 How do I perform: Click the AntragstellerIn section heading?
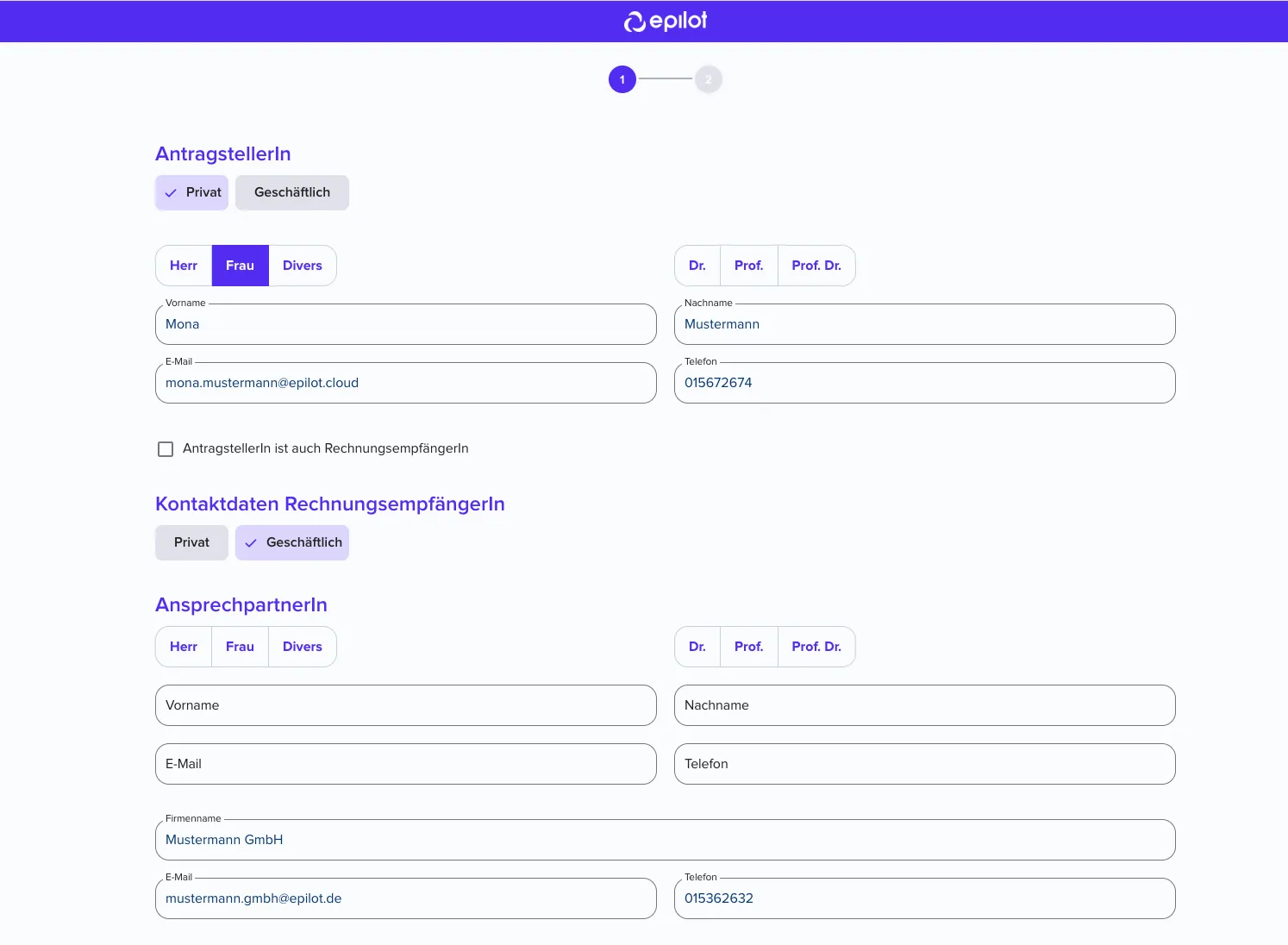pos(223,154)
